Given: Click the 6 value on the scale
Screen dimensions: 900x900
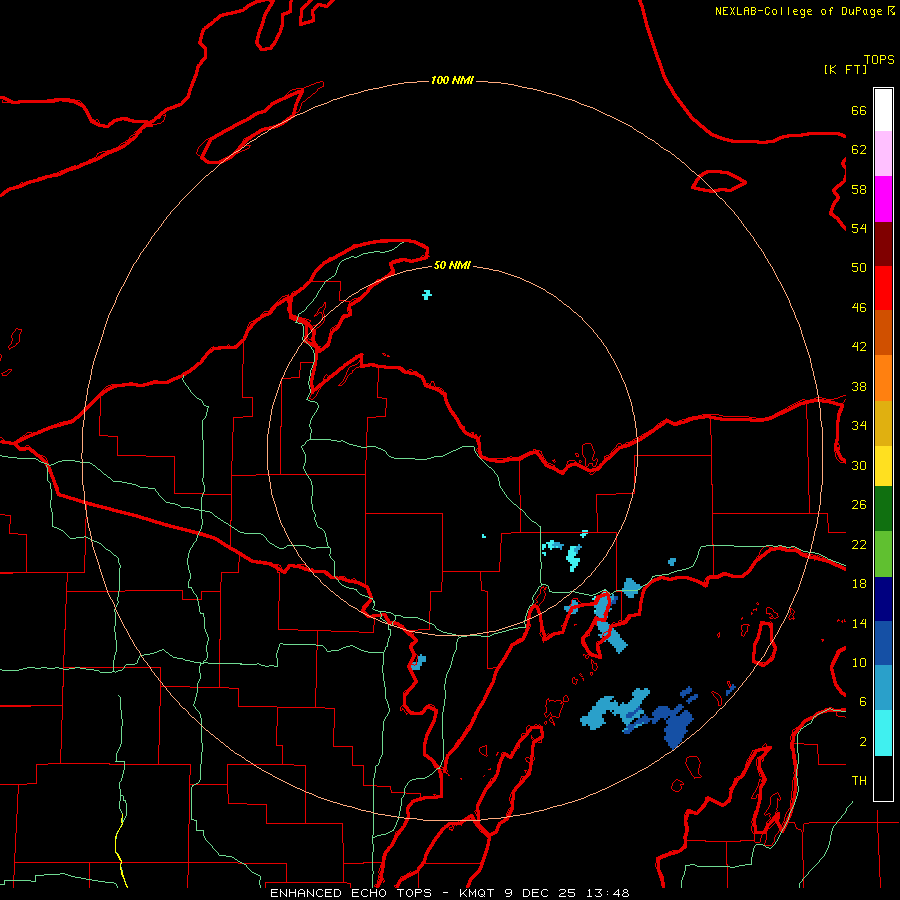Looking at the screenshot, I should click(863, 701).
